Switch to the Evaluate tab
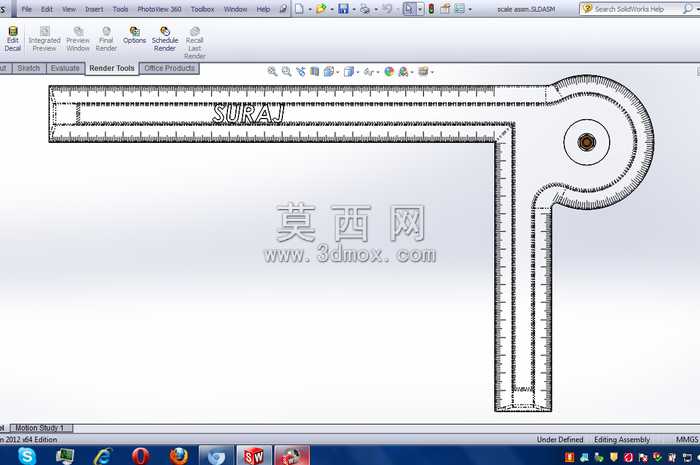Viewport: 700px width, 465px height. [x=65, y=68]
